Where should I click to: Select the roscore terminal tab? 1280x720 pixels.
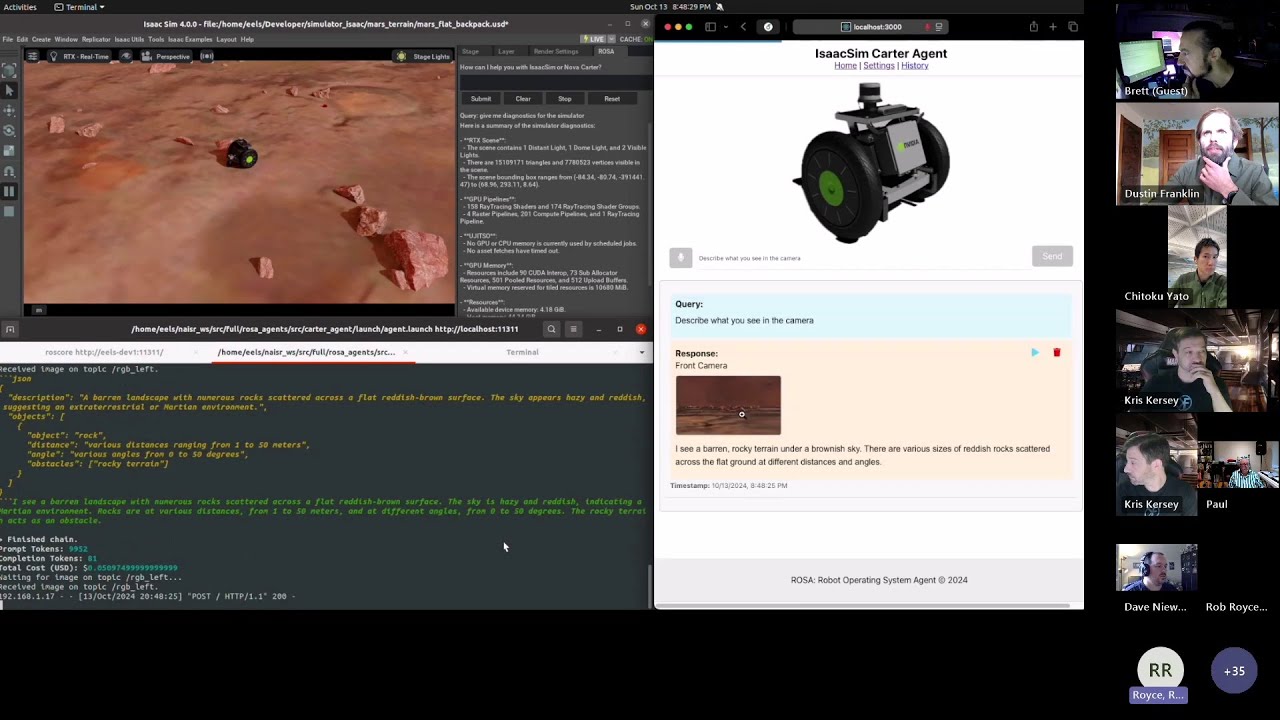(x=104, y=352)
